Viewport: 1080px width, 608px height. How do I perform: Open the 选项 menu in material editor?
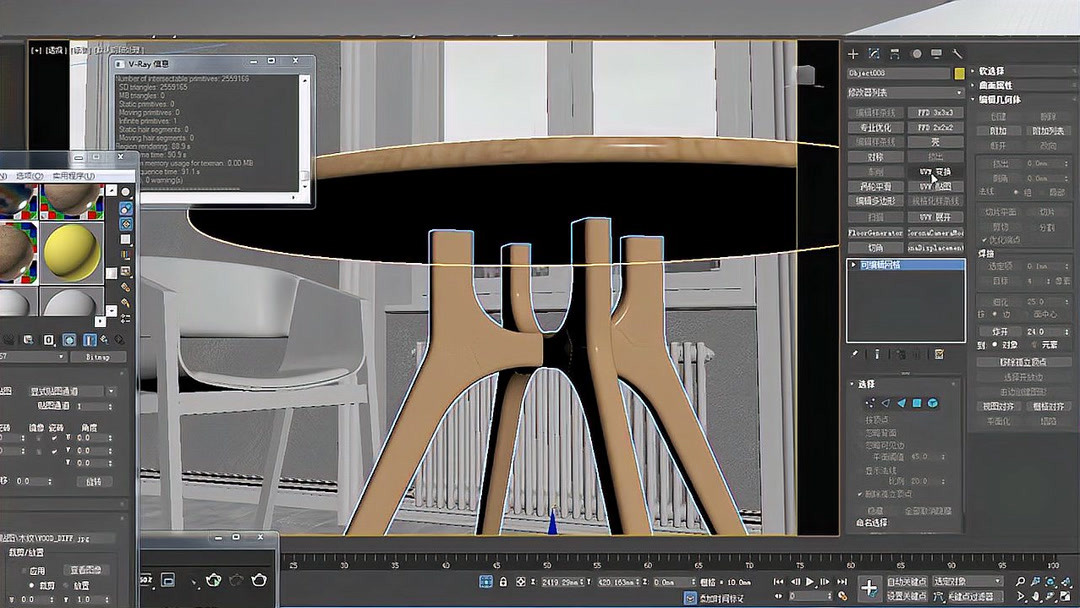31,176
